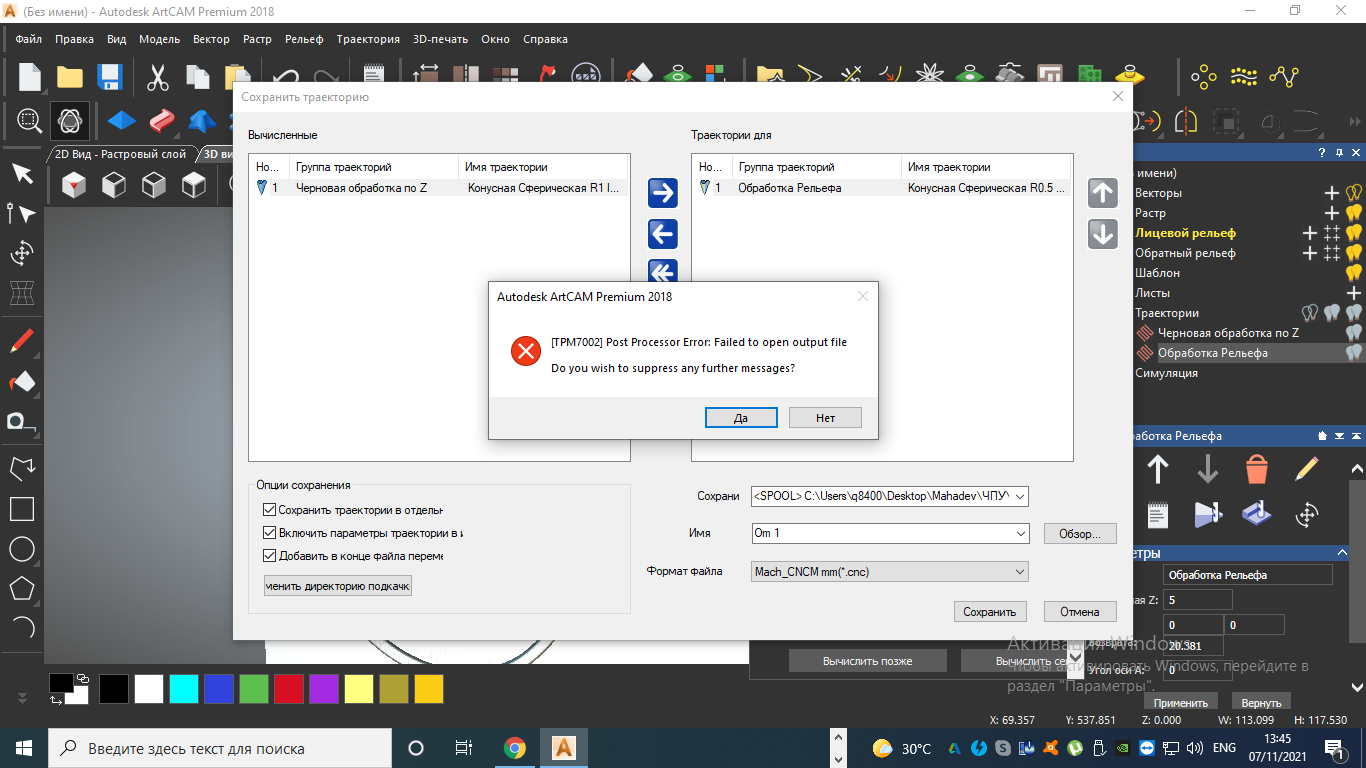
Task: Select the orbit view tool icon
Action: (x=70, y=121)
